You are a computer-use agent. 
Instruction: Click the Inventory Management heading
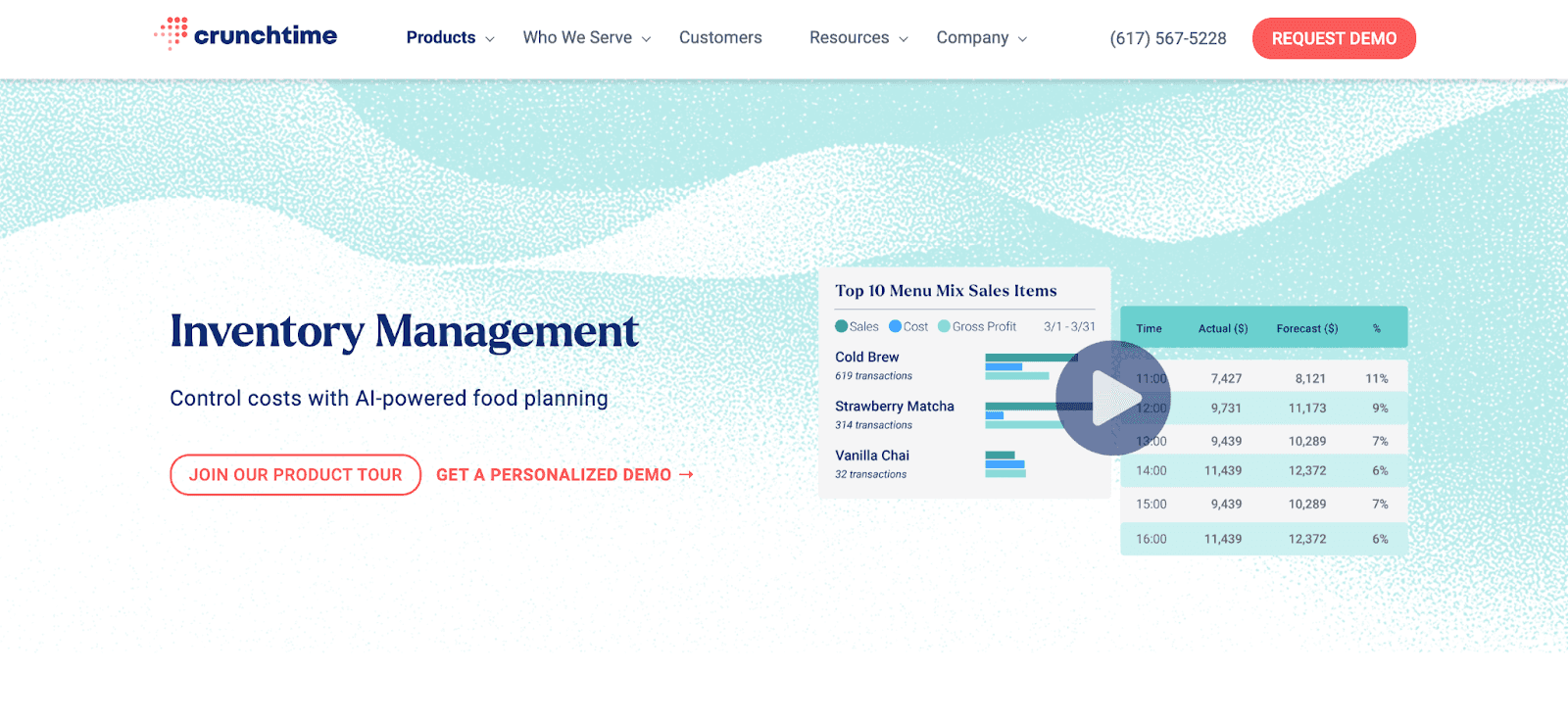coord(404,331)
